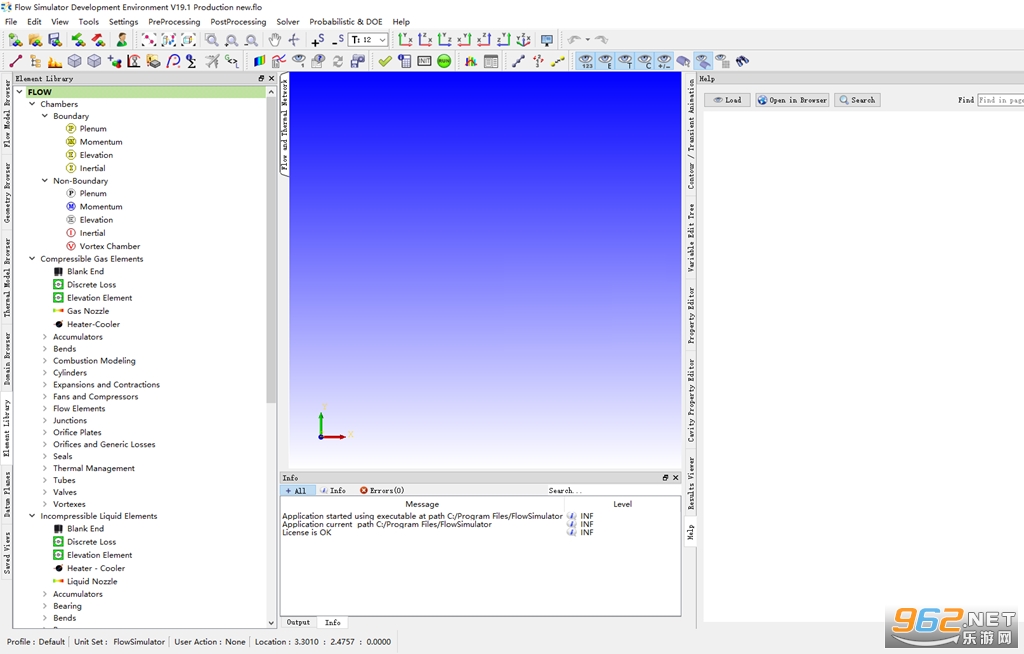The image size is (1024, 654).
Task: Click the INIT initialization icon
Action: pyautogui.click(x=424, y=61)
